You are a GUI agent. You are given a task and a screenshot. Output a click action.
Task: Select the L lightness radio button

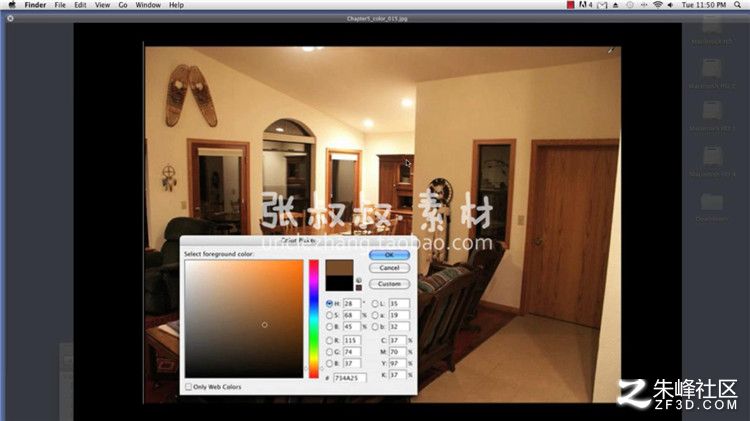(x=375, y=303)
